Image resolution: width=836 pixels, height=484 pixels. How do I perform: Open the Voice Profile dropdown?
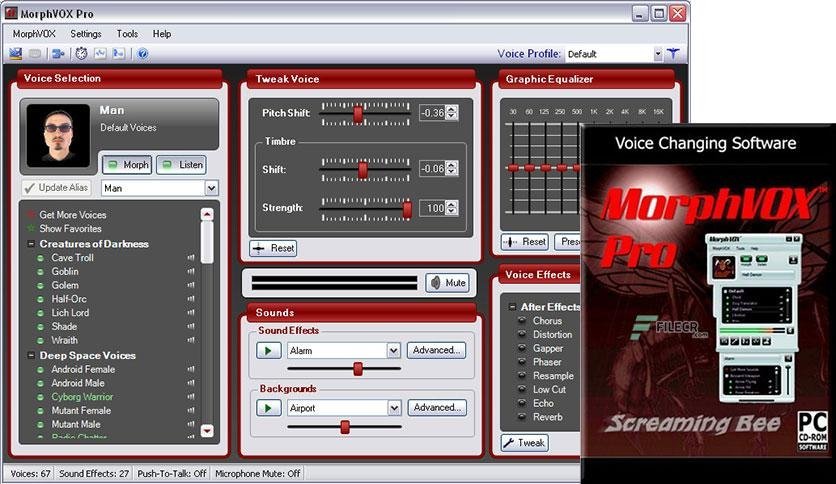pyautogui.click(x=658, y=54)
